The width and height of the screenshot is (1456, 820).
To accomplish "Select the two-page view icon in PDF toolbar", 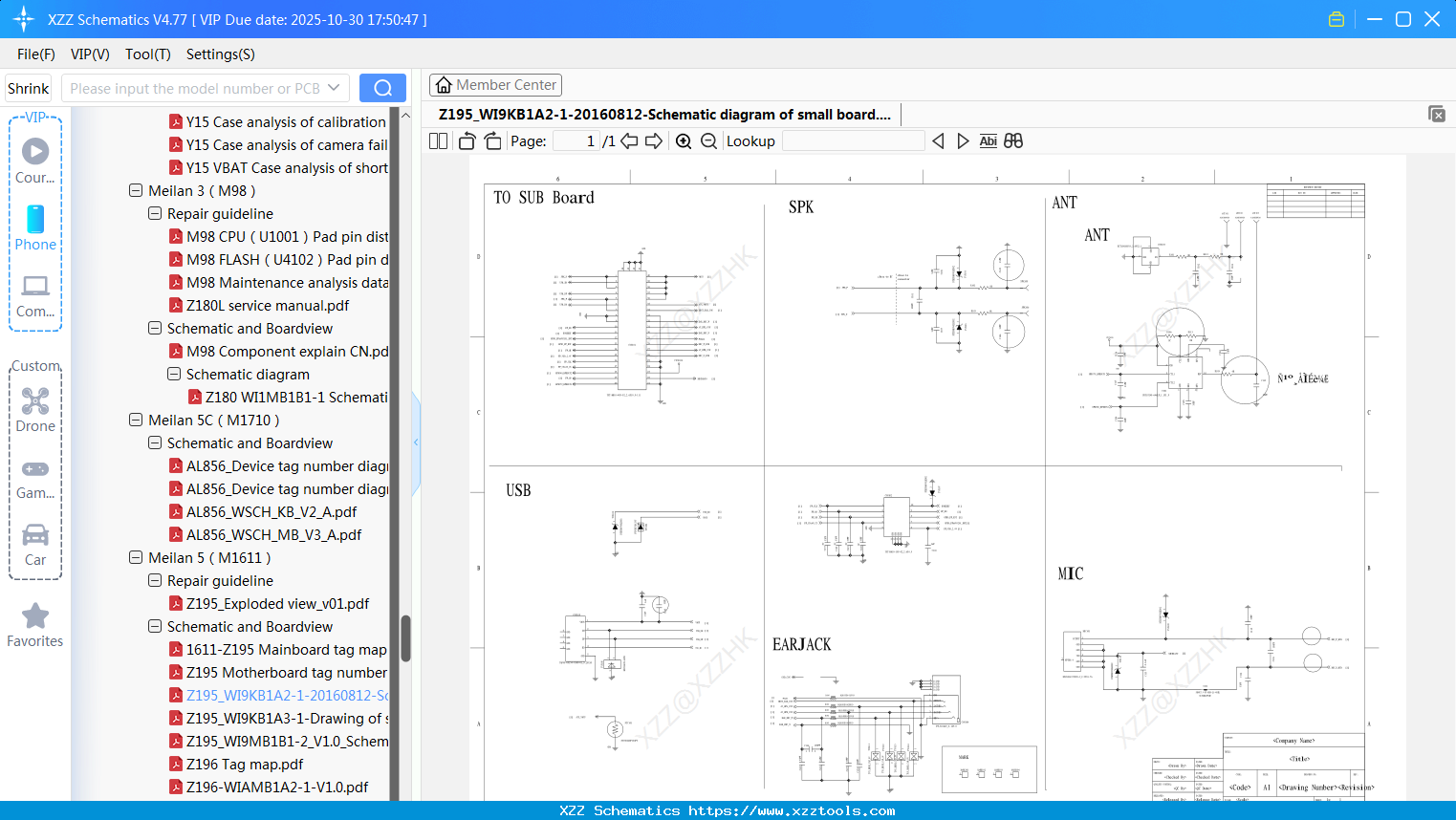I will point(437,140).
